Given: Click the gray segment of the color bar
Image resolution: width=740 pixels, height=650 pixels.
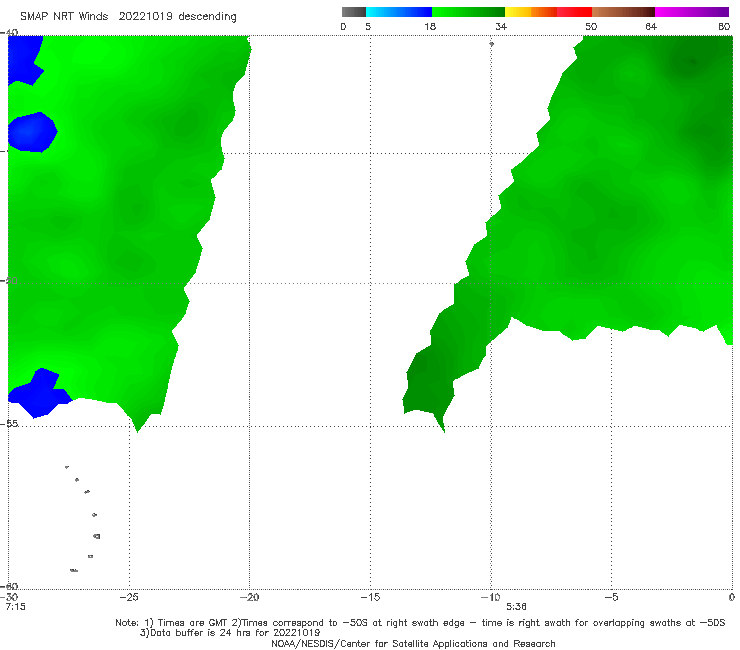Looking at the screenshot, I should 354,12.
